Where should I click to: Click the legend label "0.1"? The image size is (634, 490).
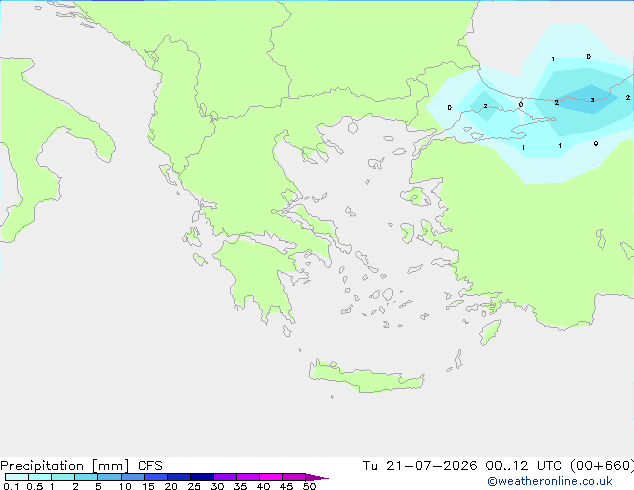coord(11,486)
